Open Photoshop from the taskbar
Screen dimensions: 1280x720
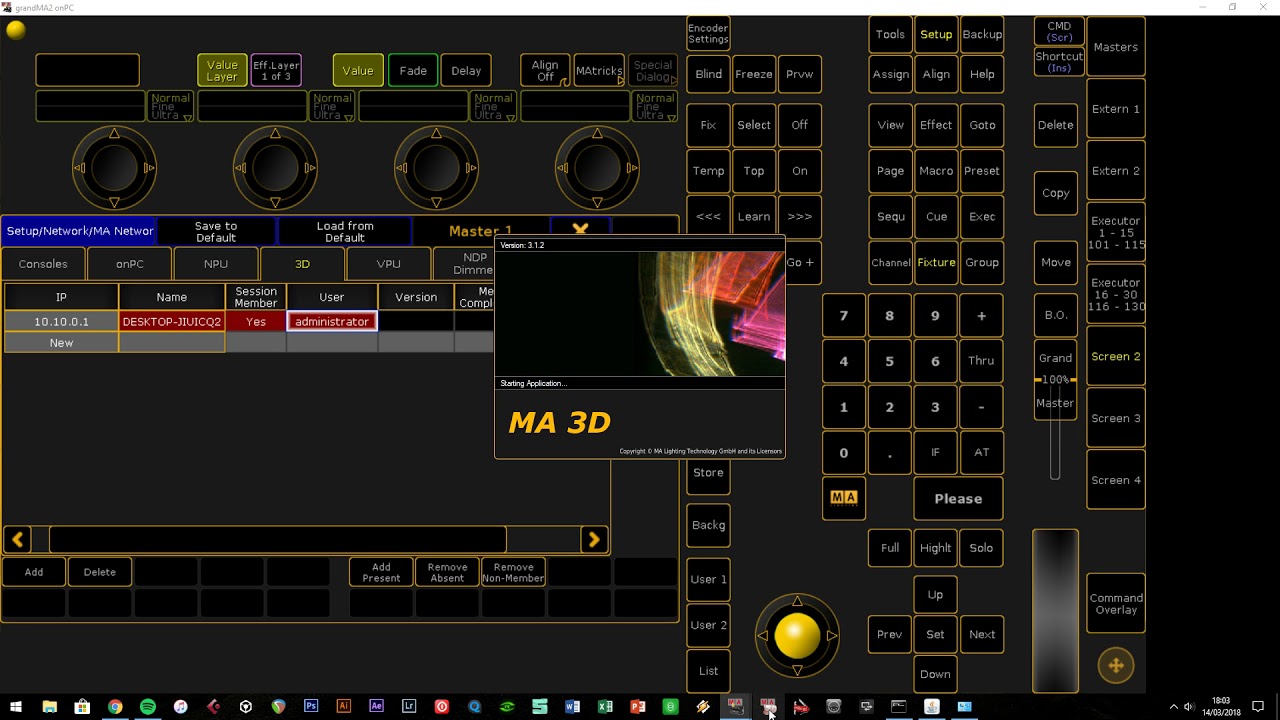(311, 707)
